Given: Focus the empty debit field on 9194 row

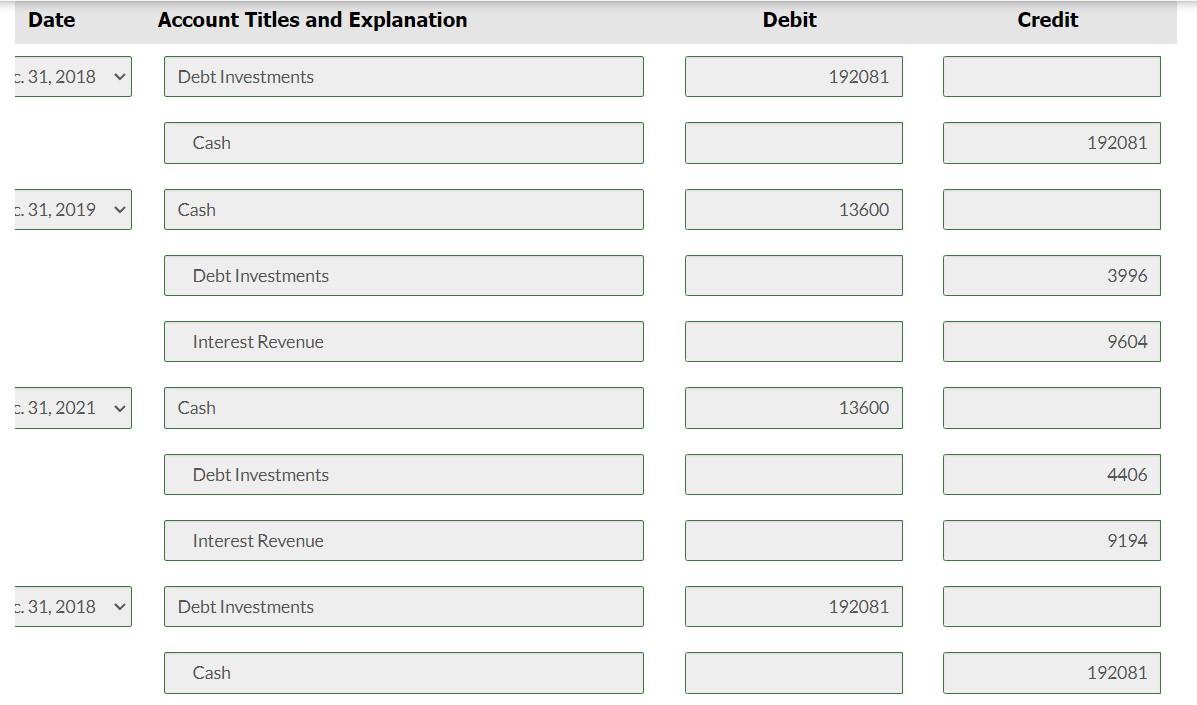Looking at the screenshot, I should [793, 540].
